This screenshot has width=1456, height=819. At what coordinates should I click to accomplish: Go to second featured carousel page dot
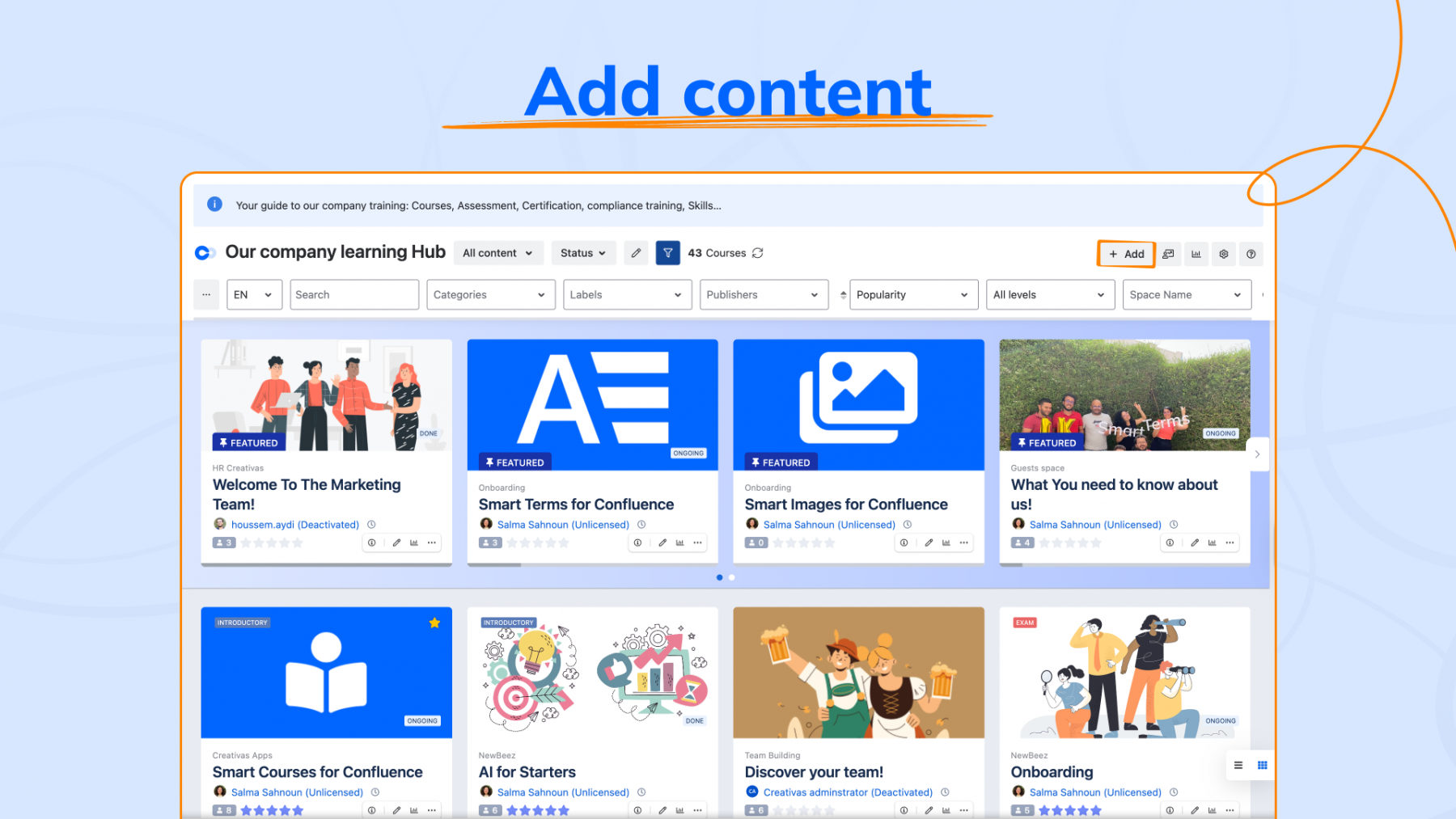(732, 577)
